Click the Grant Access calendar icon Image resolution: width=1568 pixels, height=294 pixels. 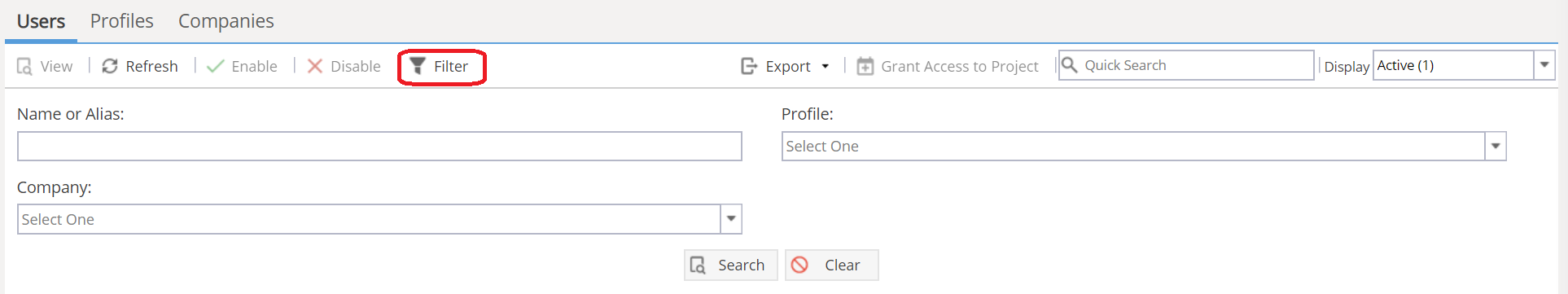[865, 66]
